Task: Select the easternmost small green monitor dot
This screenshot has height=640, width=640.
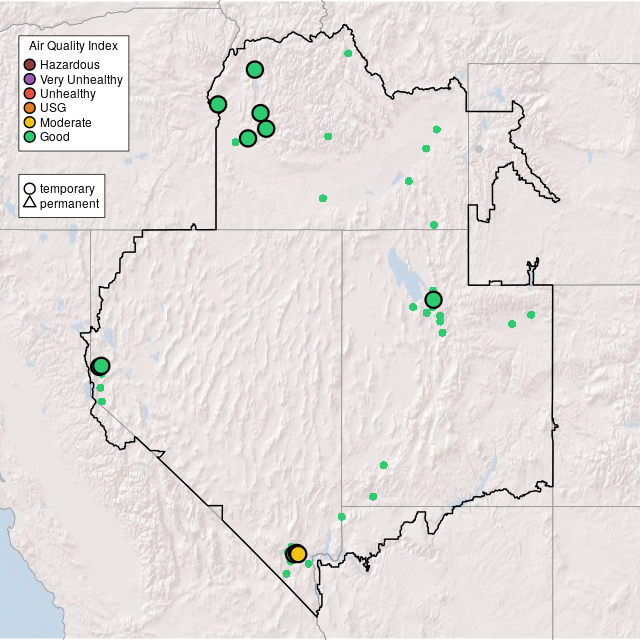Action: [531, 315]
